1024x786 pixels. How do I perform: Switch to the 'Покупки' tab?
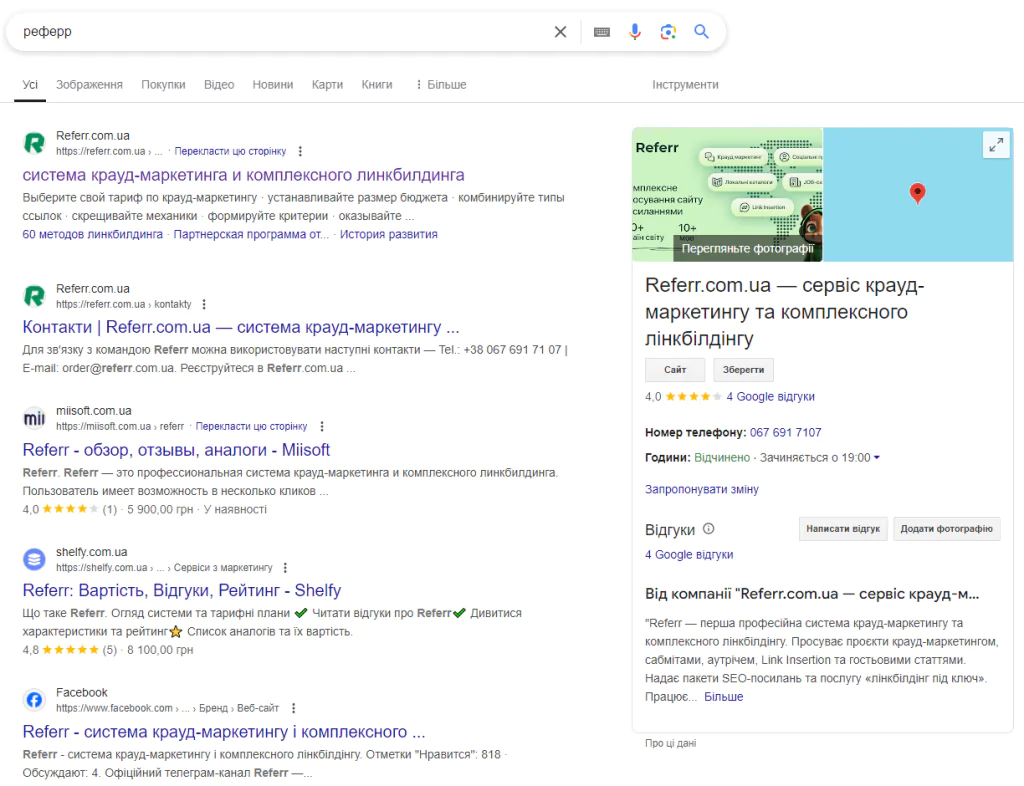(x=163, y=85)
